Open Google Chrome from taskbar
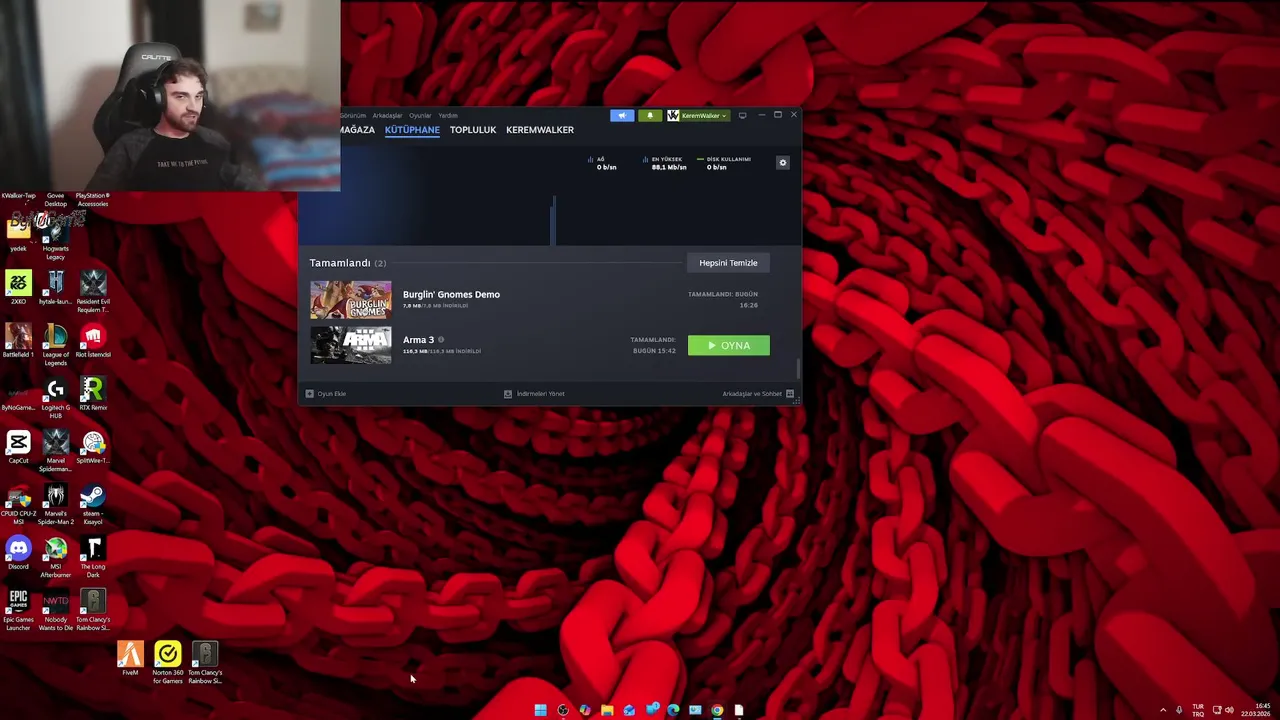 point(717,710)
